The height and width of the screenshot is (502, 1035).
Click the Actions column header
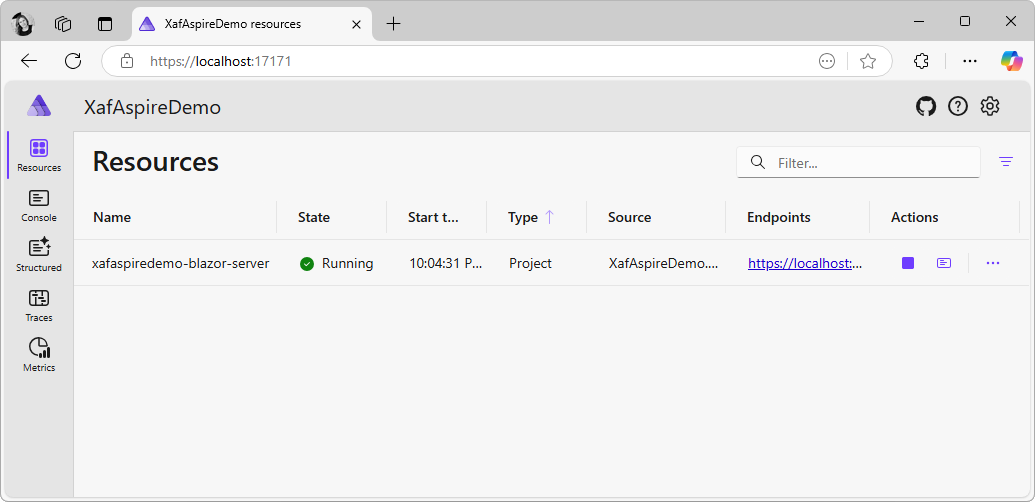coord(915,217)
